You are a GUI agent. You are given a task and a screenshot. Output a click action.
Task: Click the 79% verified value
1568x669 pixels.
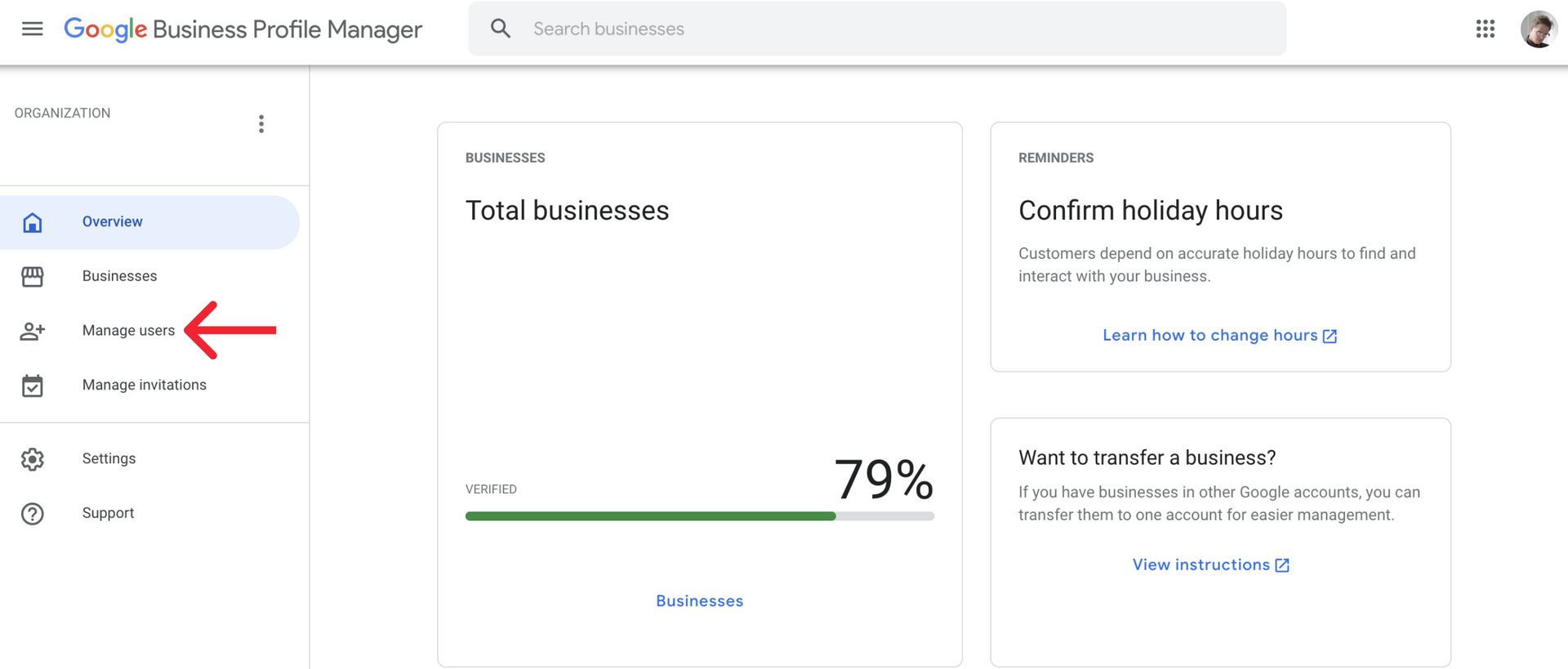coord(884,479)
